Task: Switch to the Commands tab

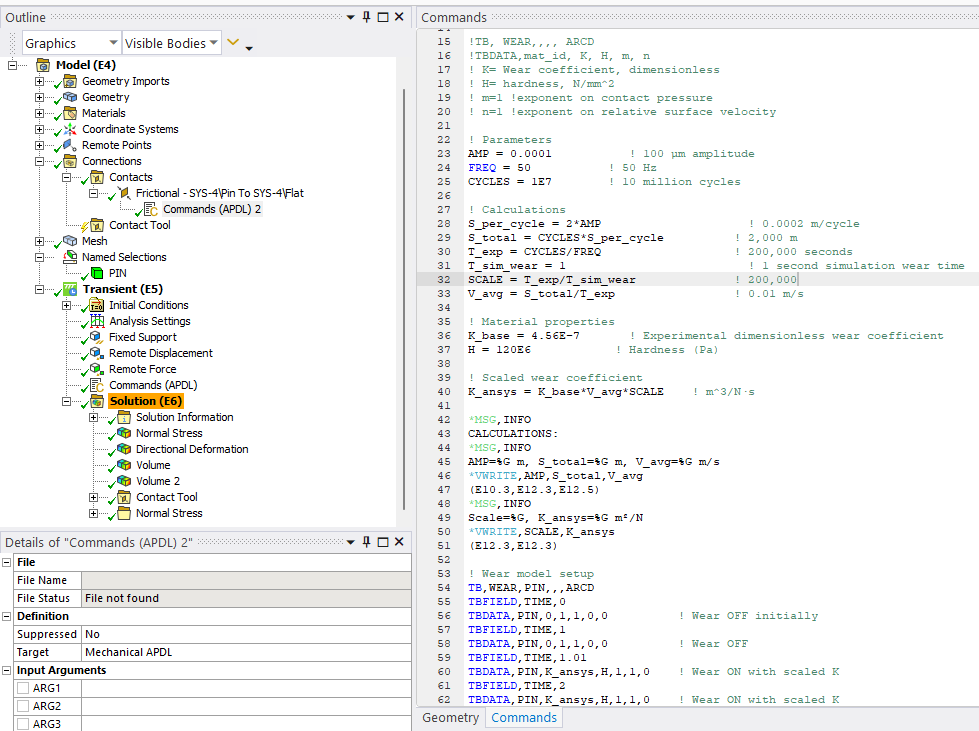Action: click(523, 718)
